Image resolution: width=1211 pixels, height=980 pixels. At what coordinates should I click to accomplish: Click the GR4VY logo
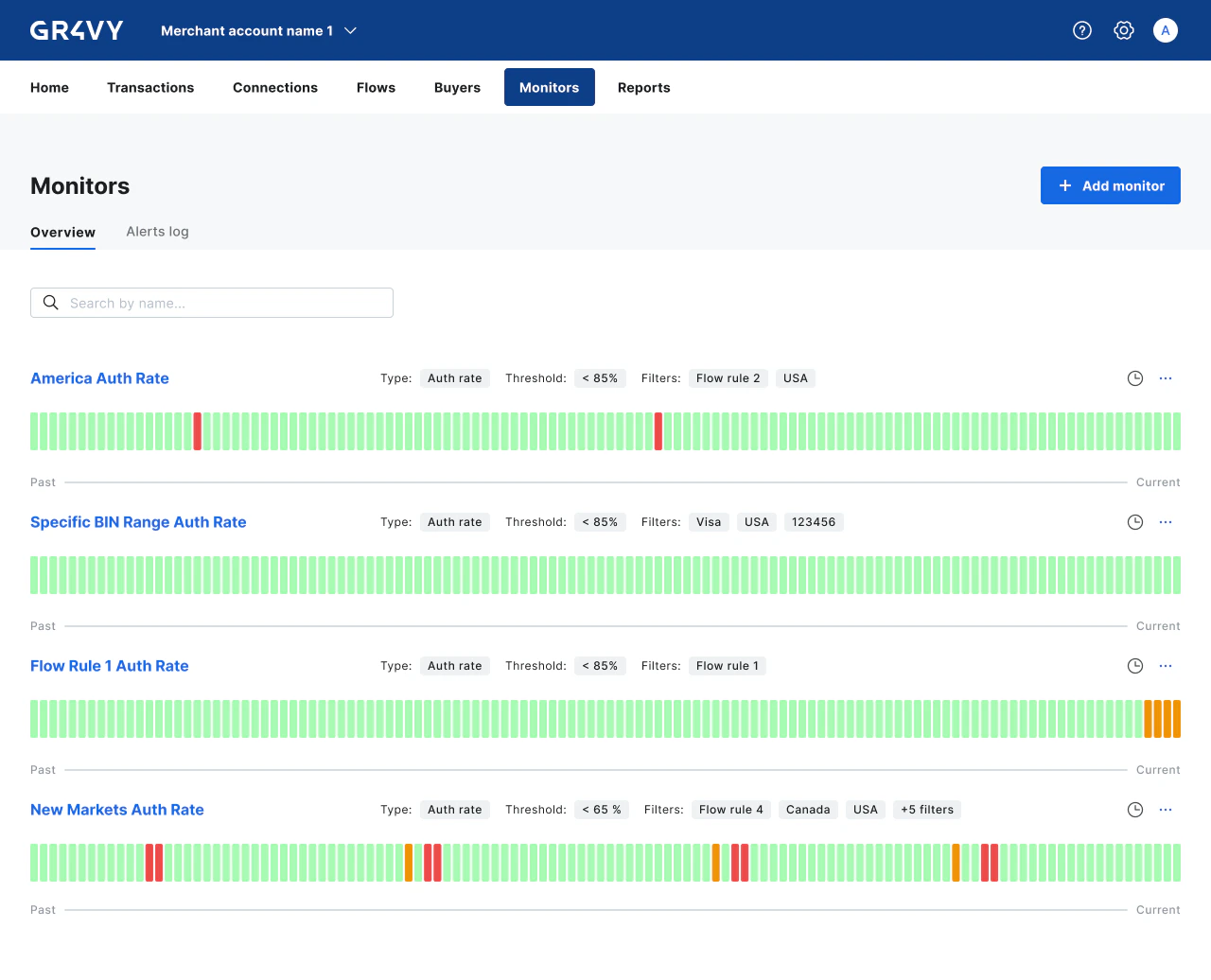(77, 30)
